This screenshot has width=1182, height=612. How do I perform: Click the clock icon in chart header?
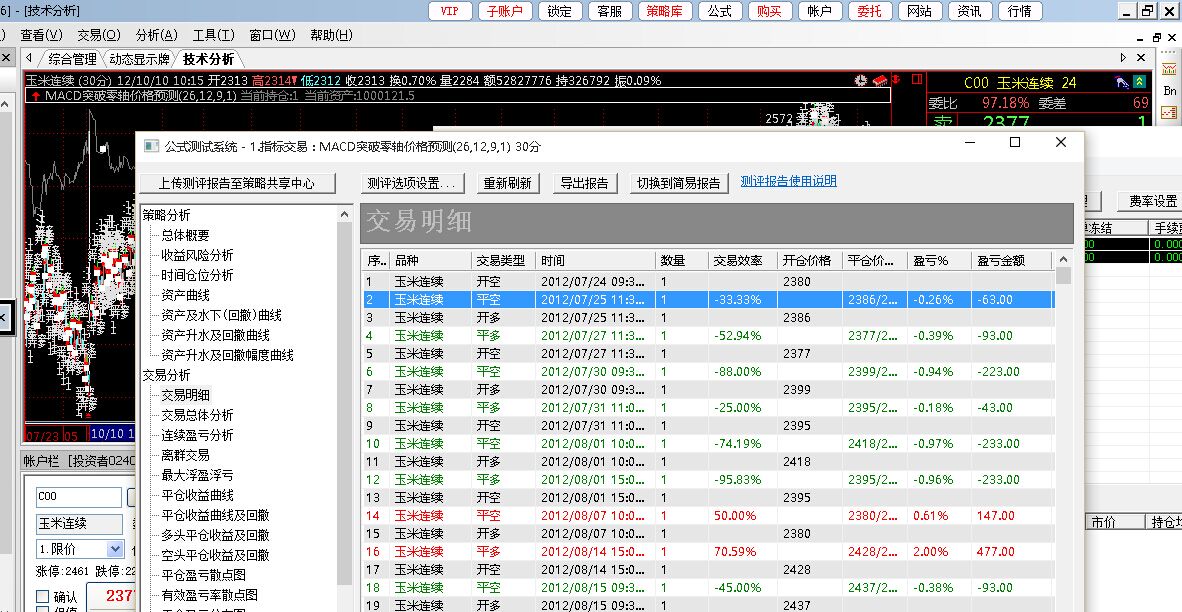point(860,81)
